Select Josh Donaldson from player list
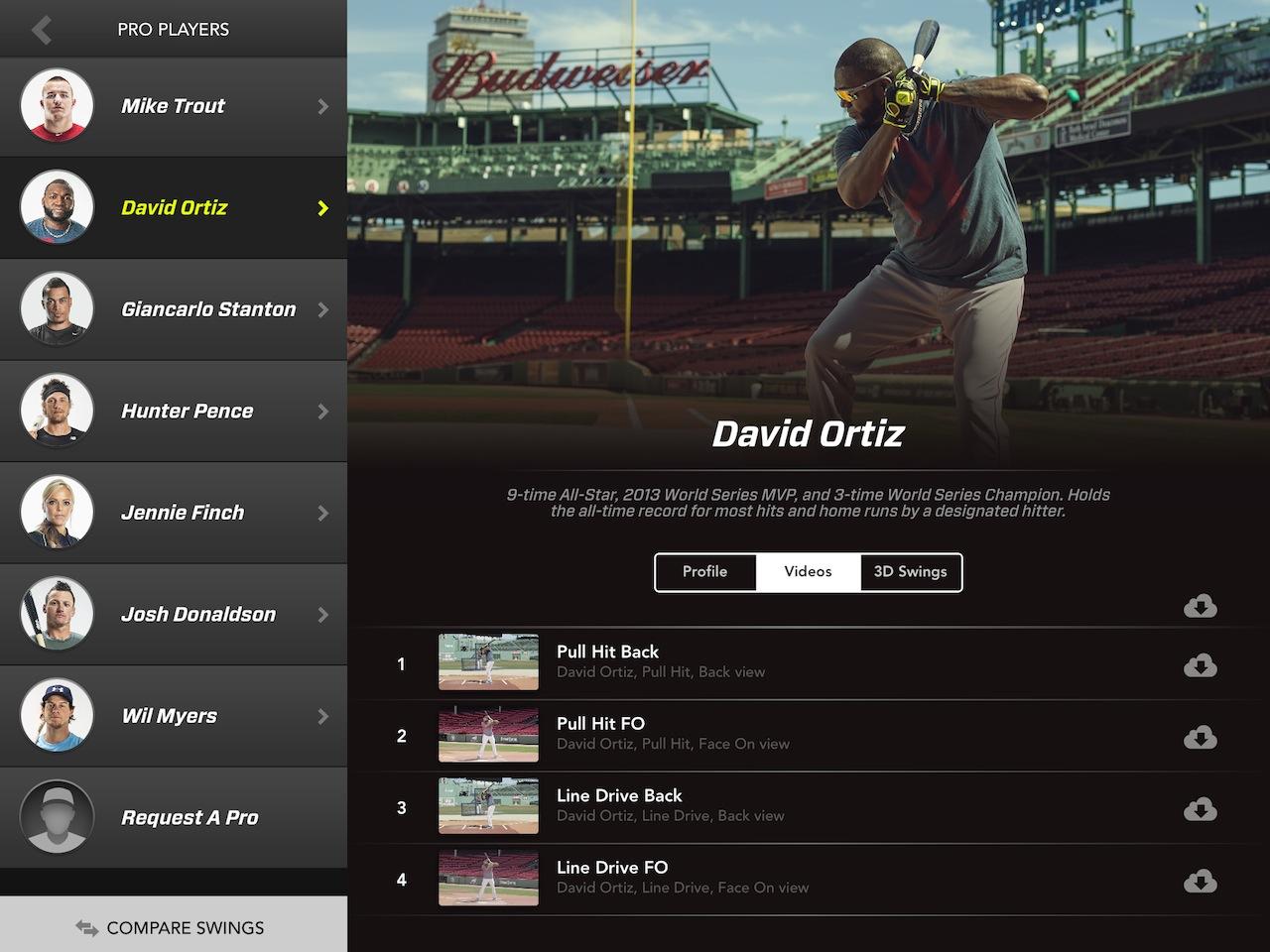 coord(198,615)
